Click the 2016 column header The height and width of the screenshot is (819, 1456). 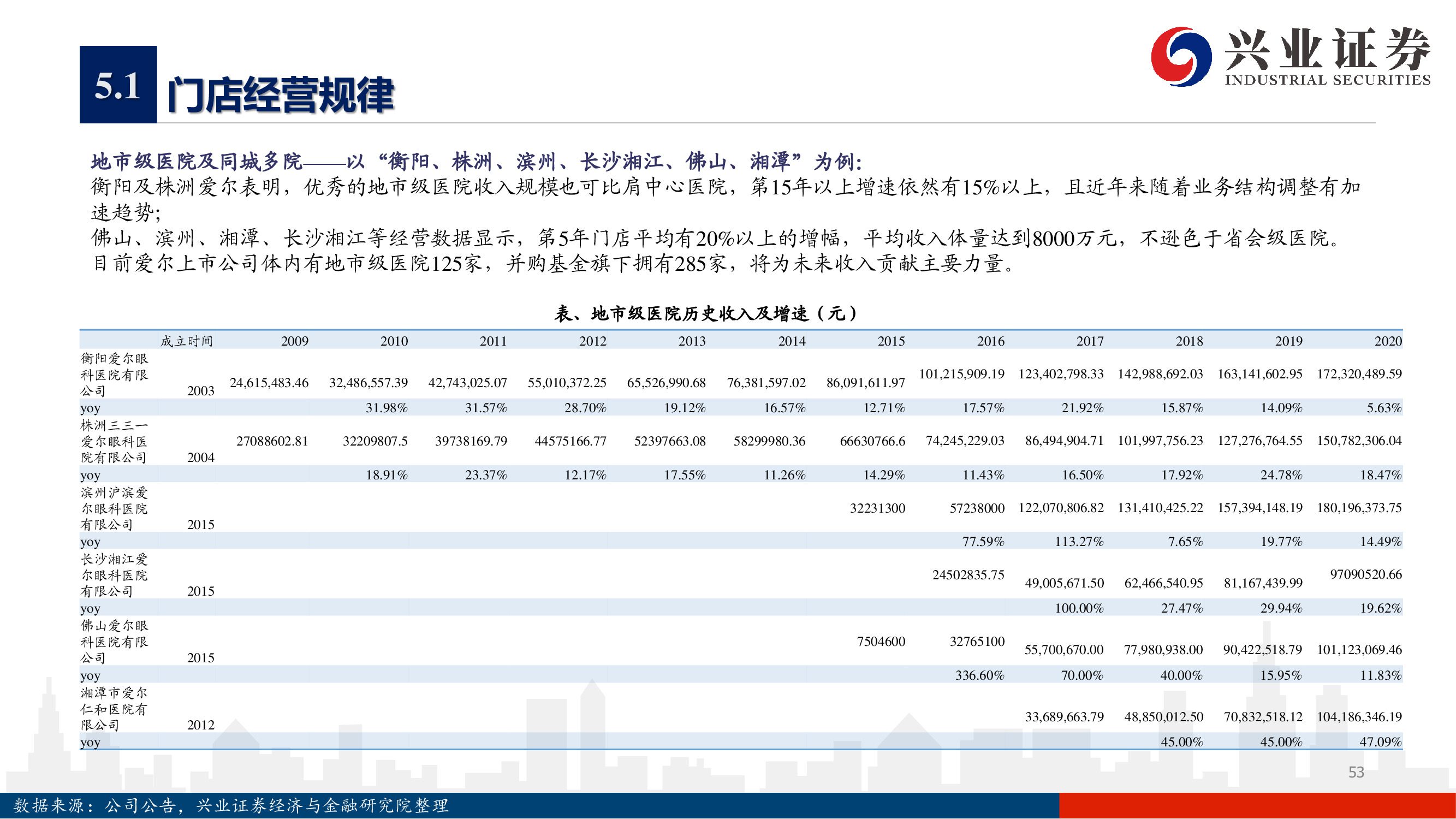(x=990, y=341)
